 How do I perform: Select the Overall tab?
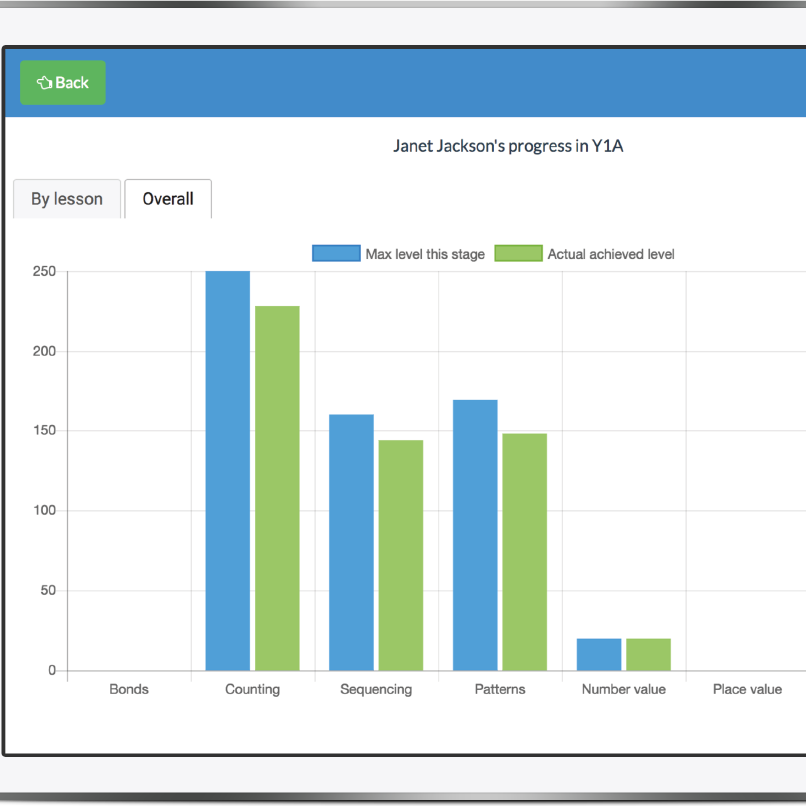(x=168, y=199)
